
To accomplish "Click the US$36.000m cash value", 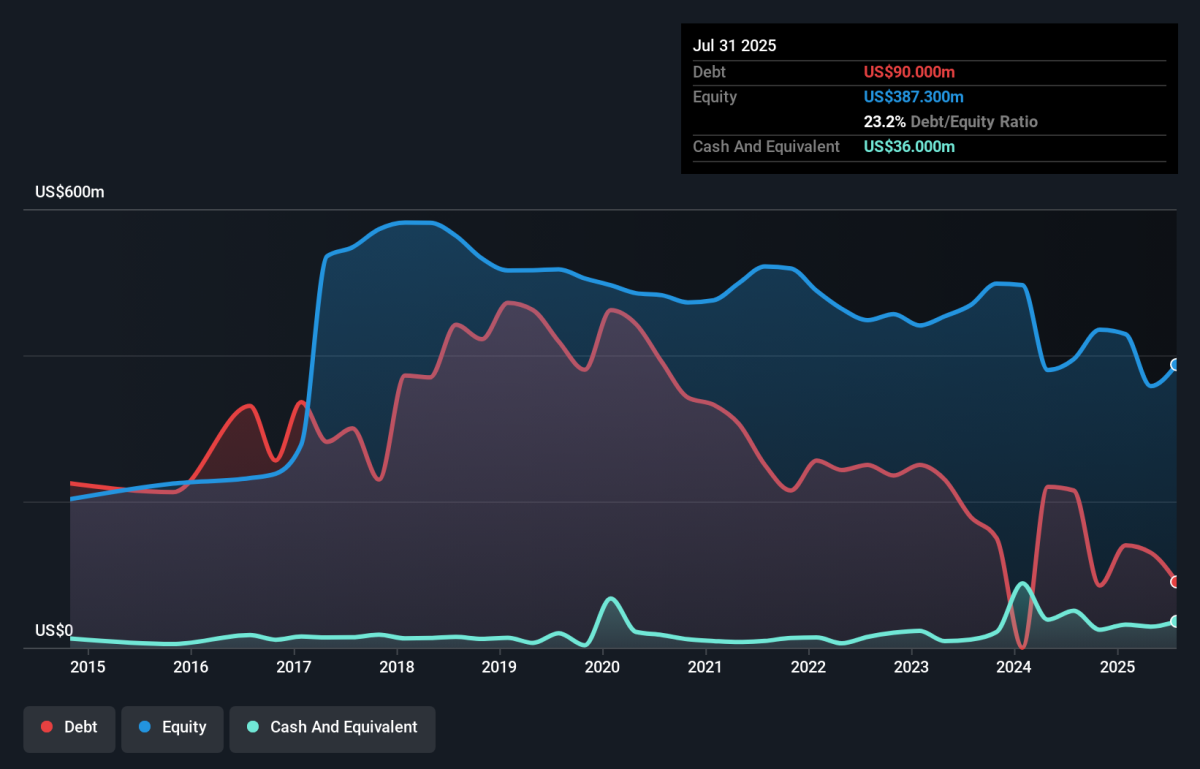I will click(909, 147).
